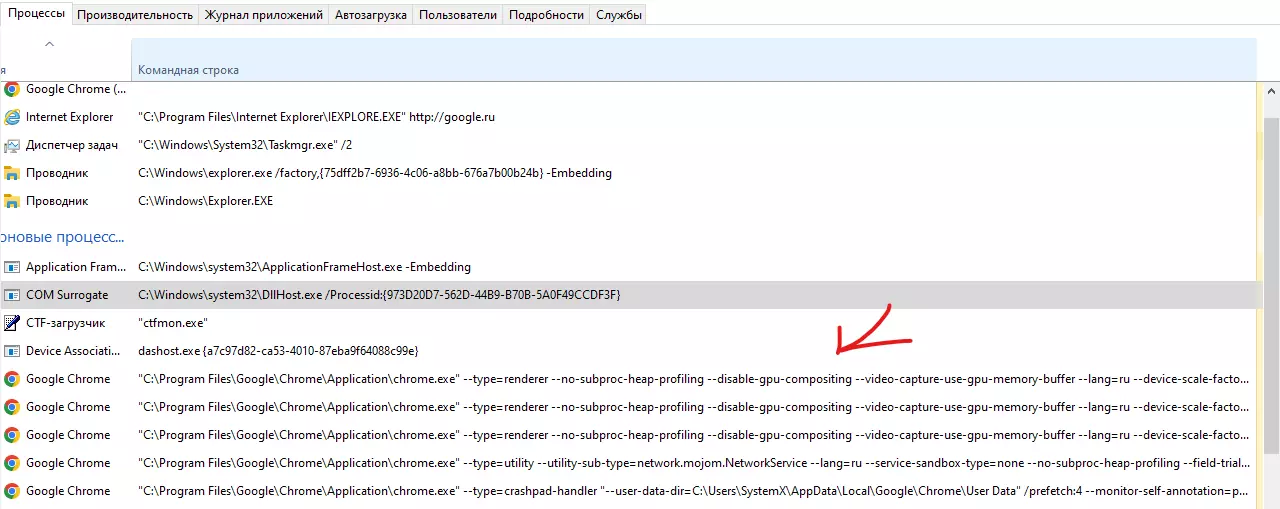
Task: Click Проводник icon on the /factory row
Action: [x=12, y=173]
